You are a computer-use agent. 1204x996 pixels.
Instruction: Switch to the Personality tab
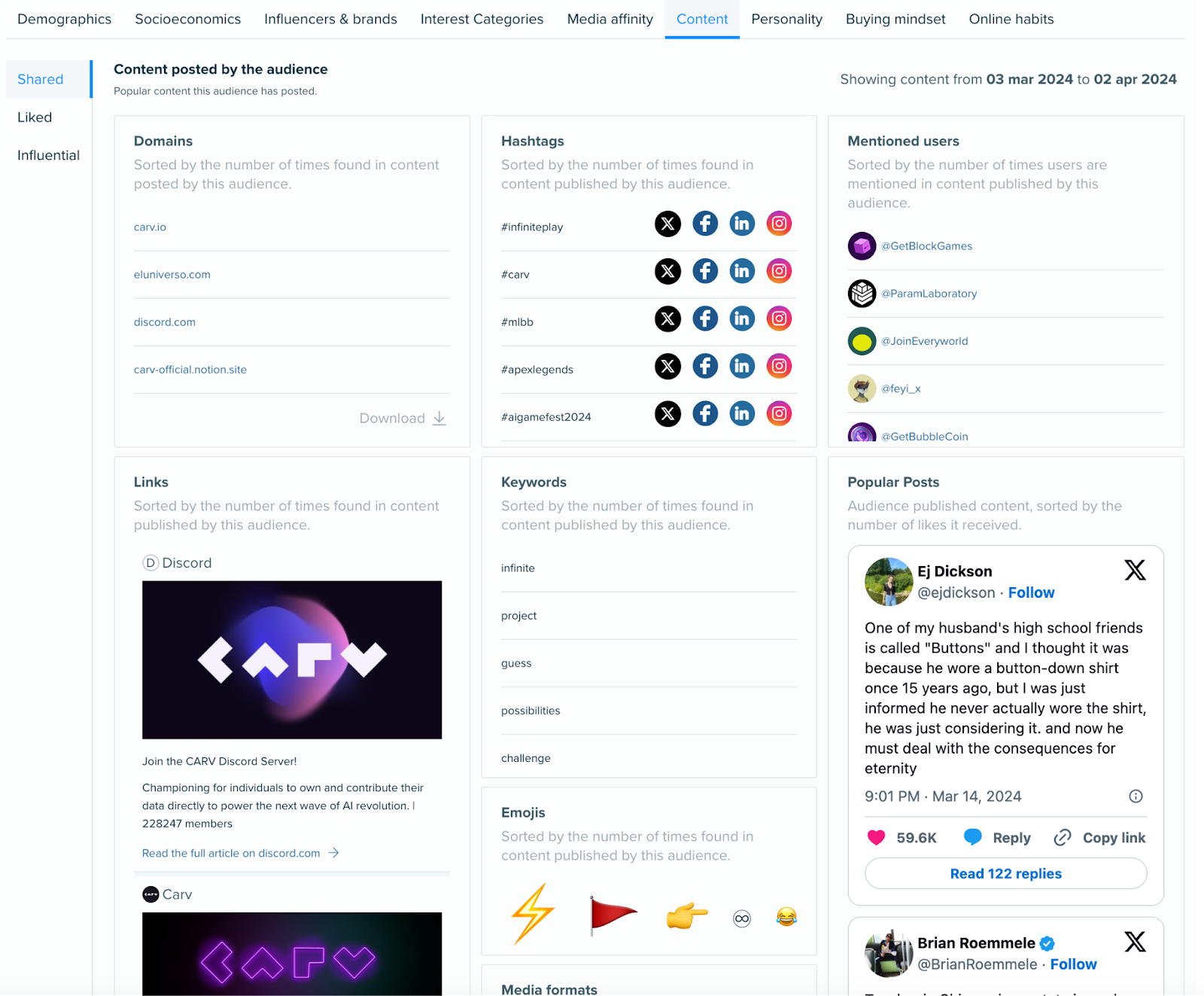coord(786,19)
